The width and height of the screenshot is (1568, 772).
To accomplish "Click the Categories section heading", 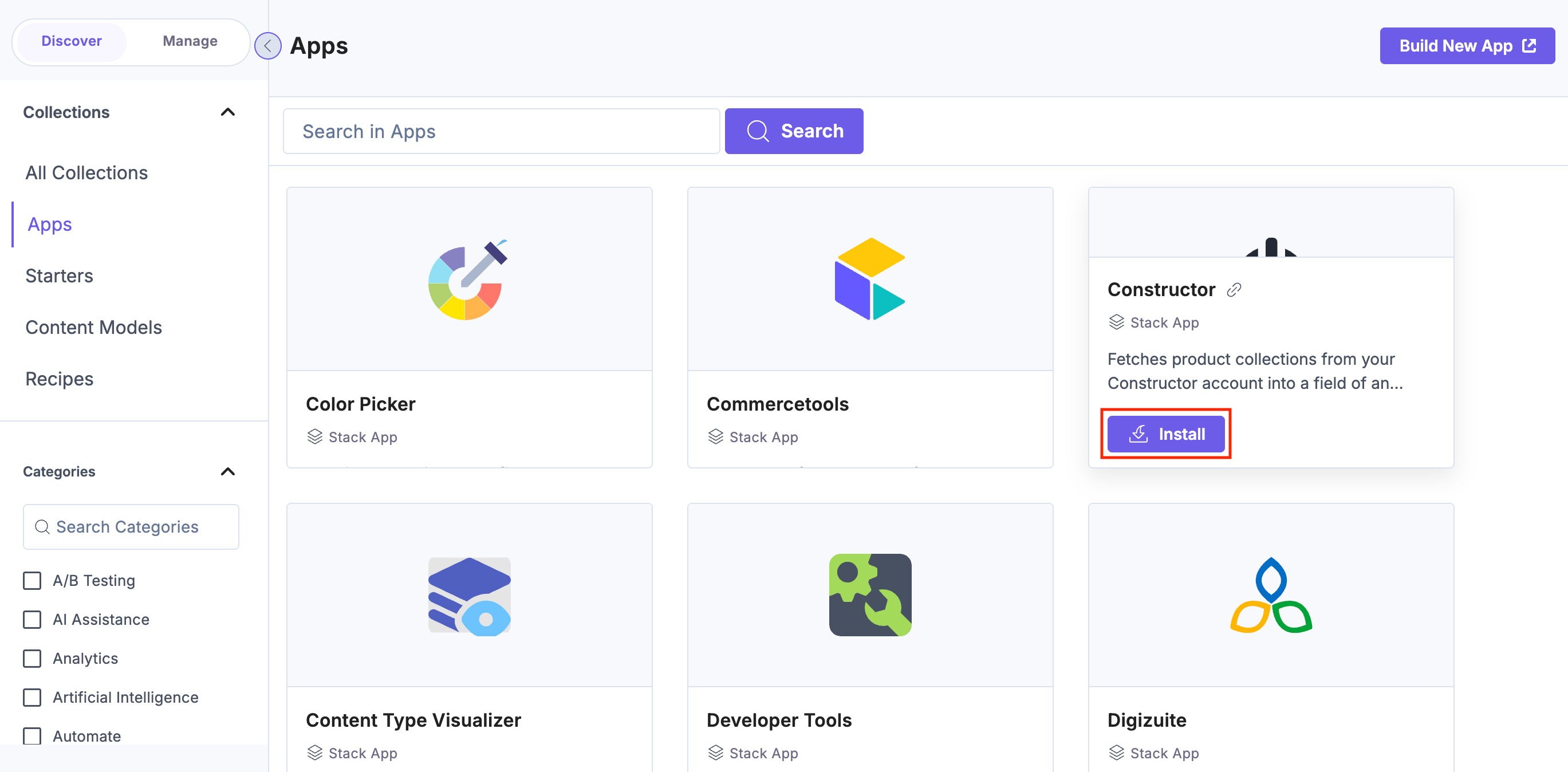I will coord(59,472).
